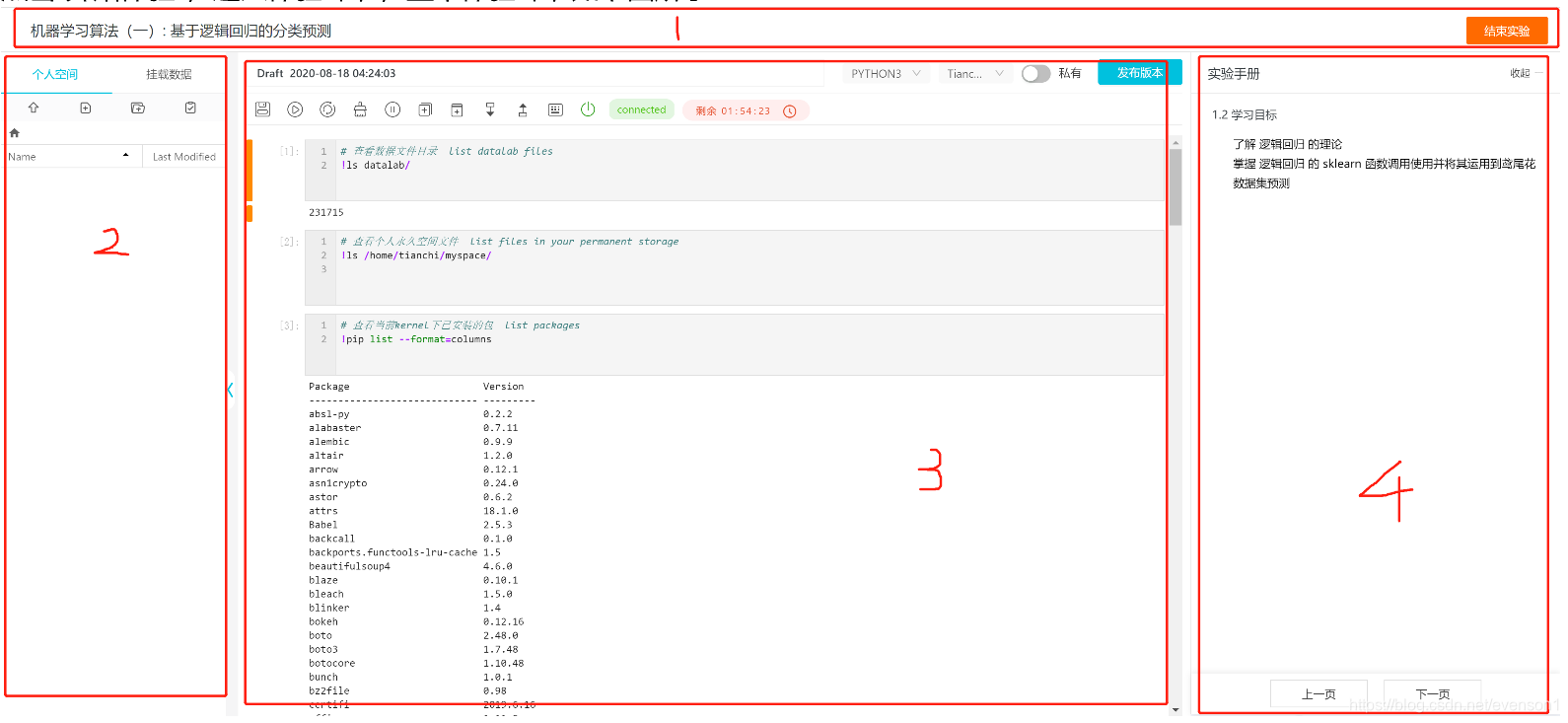1568x723 pixels.
Task: Click code cell with ls /home/tianchi/myspace/
Action: [x=735, y=267]
